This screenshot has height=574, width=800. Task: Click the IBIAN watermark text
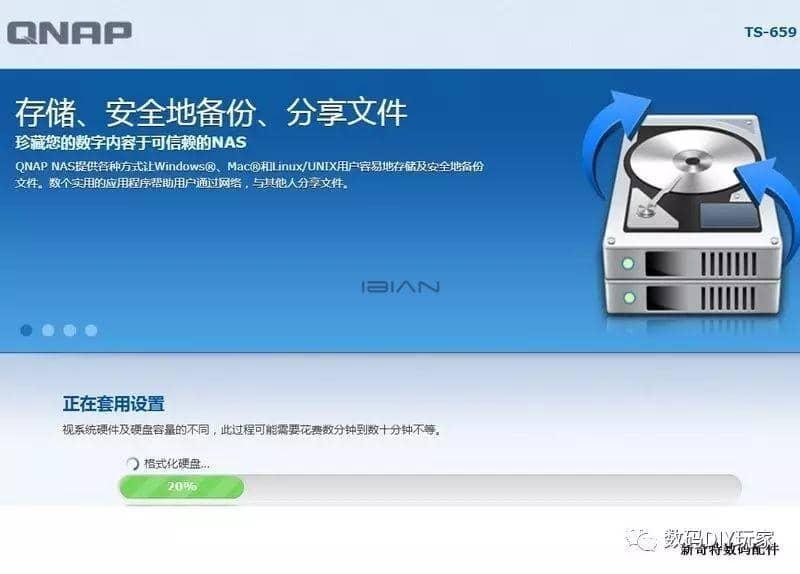[x=401, y=287]
